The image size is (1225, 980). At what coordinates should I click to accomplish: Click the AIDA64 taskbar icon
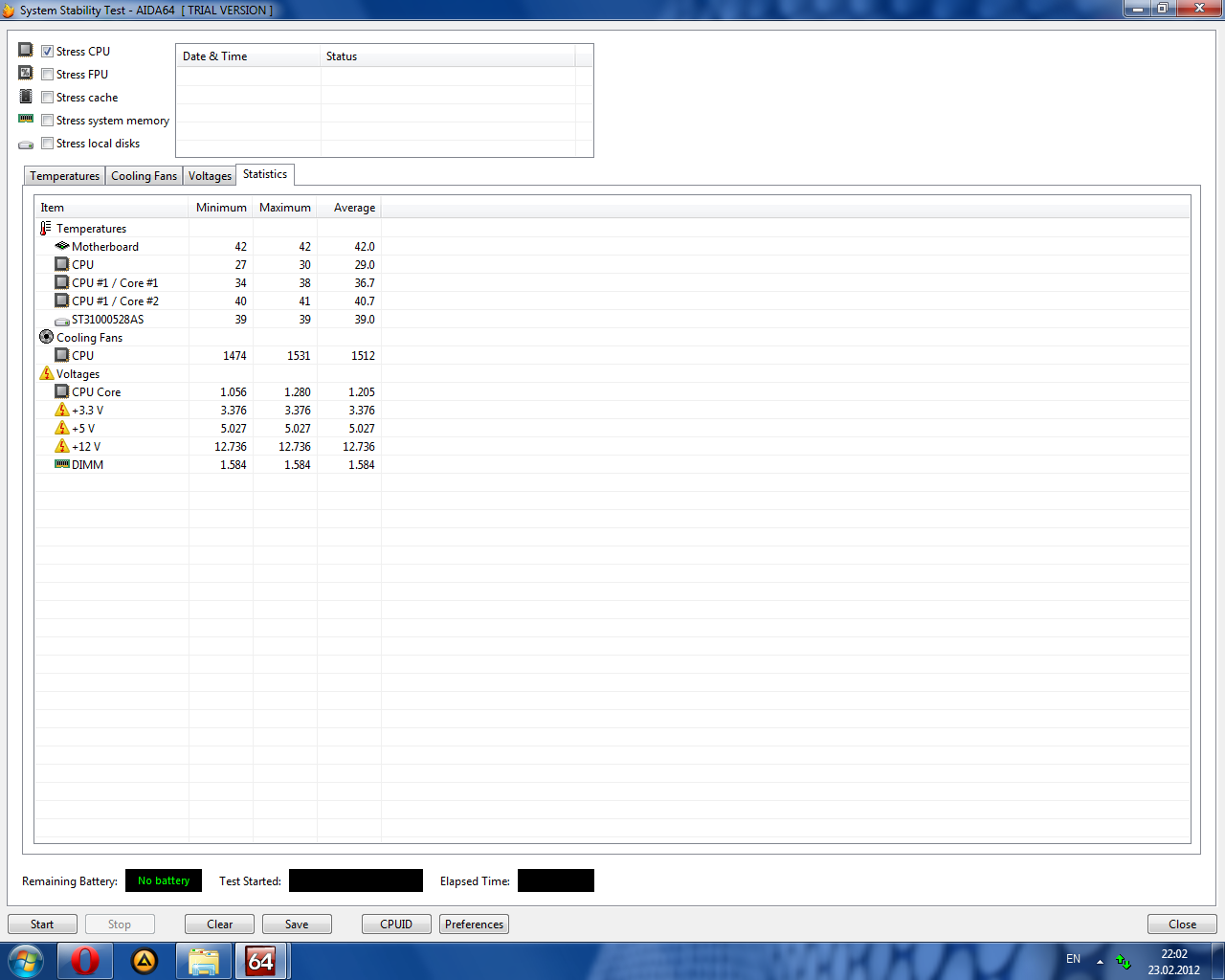261,961
